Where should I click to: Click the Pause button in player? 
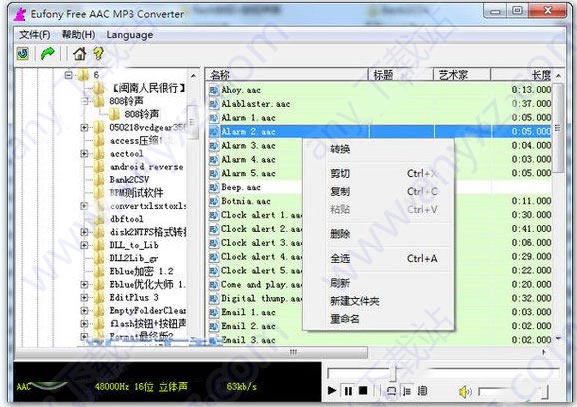tap(348, 390)
